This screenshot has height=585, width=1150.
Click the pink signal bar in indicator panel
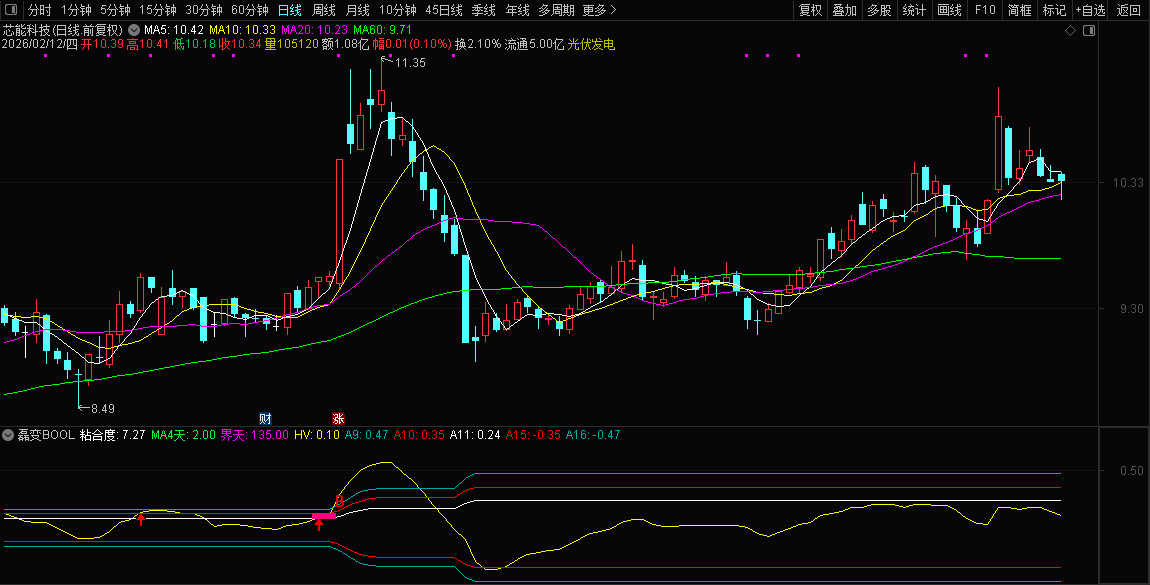pyautogui.click(x=324, y=517)
